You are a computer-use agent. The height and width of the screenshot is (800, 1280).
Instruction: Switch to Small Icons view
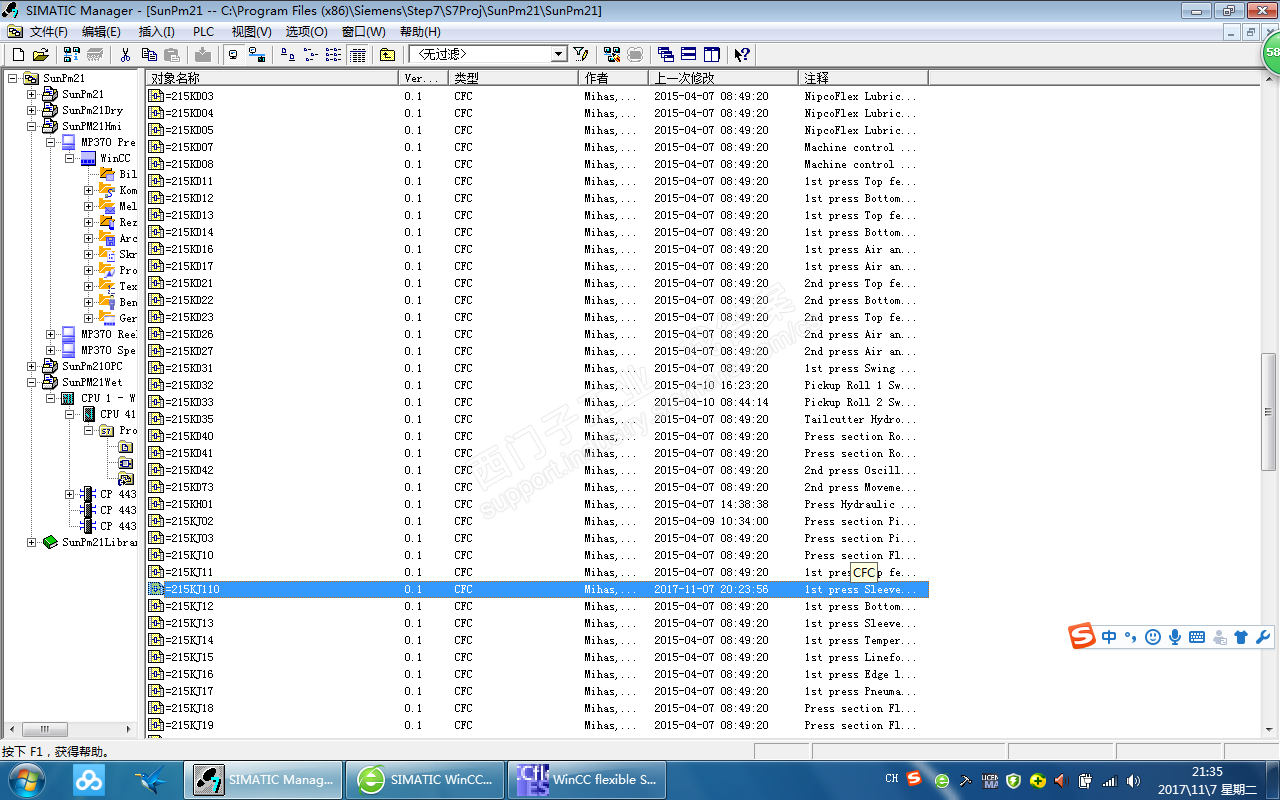tap(310, 54)
